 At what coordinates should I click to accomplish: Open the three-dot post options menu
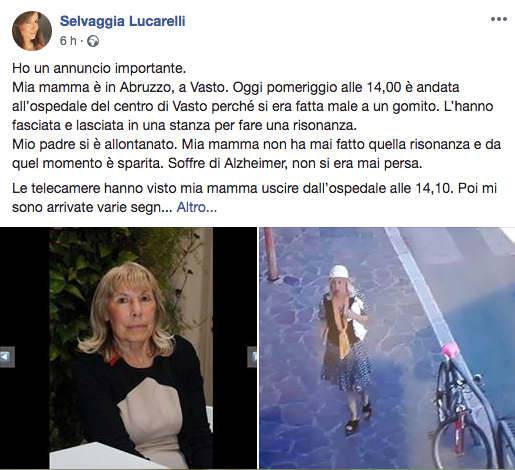click(499, 19)
